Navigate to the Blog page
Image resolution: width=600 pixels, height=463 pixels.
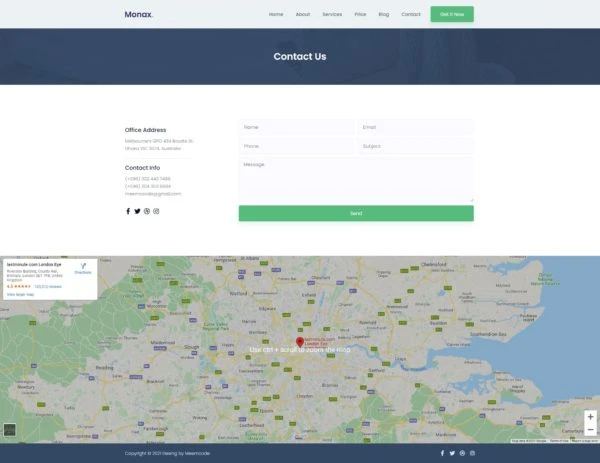pyautogui.click(x=384, y=15)
